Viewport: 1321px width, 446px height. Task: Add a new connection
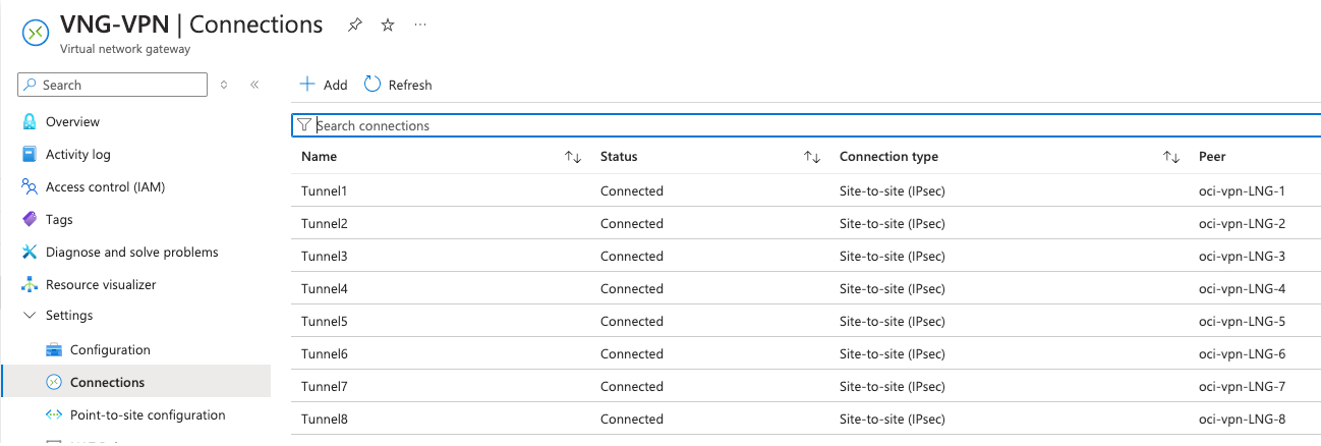(x=323, y=85)
